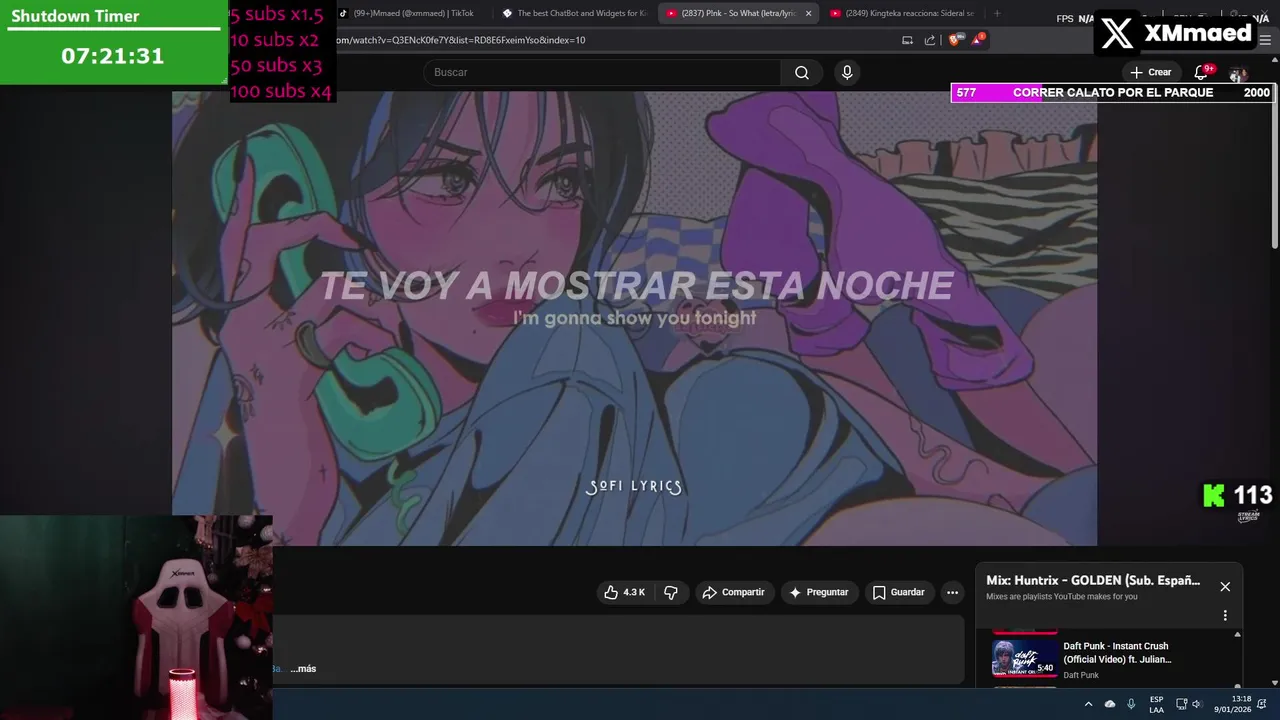Close the Mix: Huntrix playlist panel
Viewport: 1280px width, 720px height.
click(1225, 587)
